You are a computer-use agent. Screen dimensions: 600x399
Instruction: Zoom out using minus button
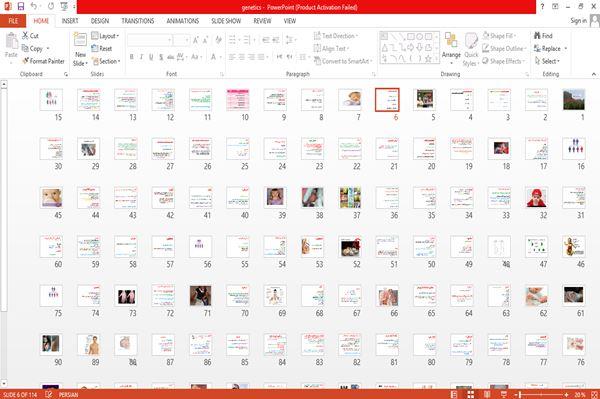click(x=516, y=394)
